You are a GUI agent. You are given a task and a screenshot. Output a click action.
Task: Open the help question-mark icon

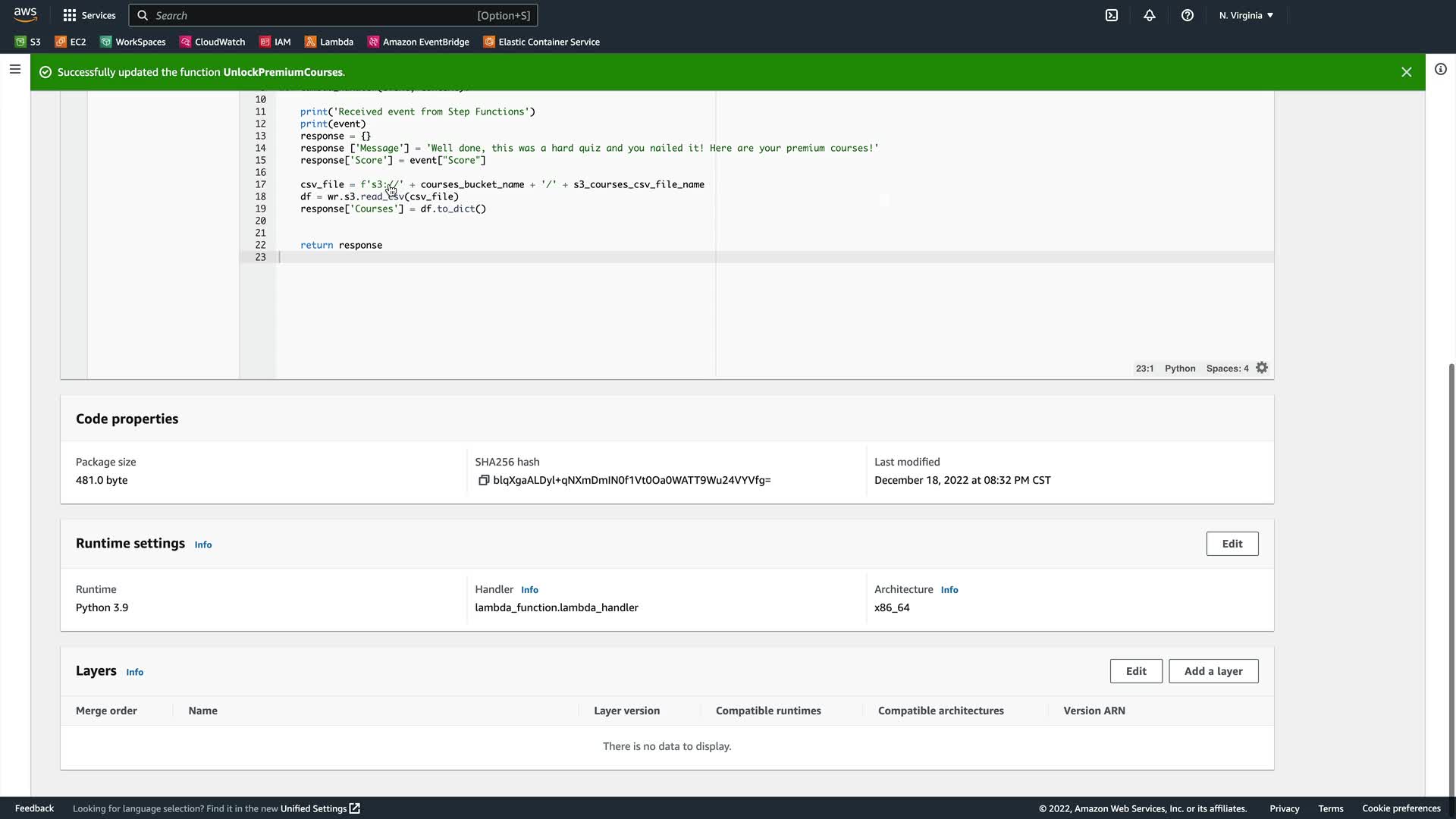(x=1188, y=15)
